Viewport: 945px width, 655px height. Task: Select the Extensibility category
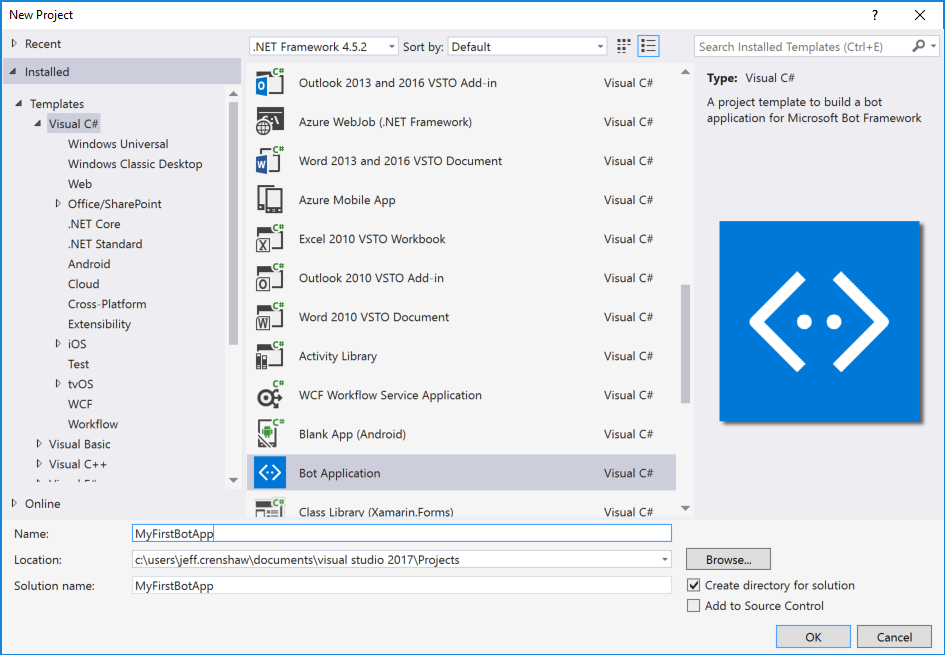point(99,324)
